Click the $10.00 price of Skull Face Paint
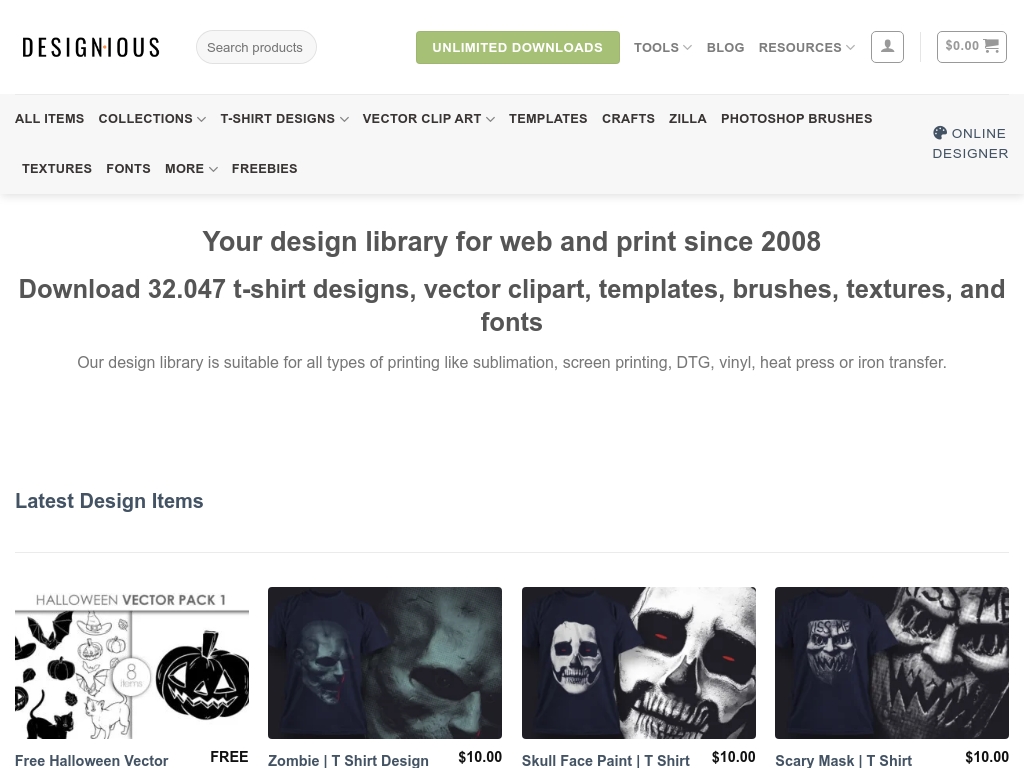Viewport: 1024px width, 768px height. 733,757
